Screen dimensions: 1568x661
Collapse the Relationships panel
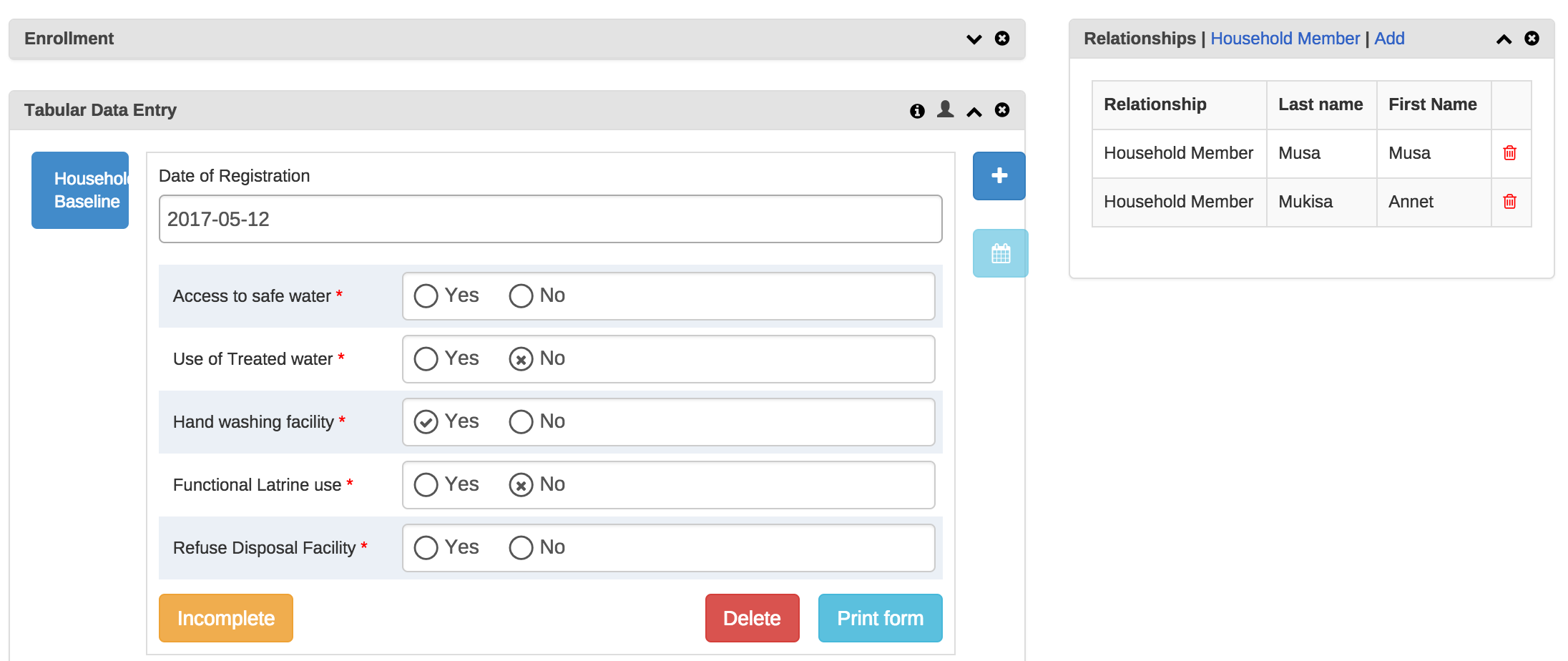(x=1504, y=39)
